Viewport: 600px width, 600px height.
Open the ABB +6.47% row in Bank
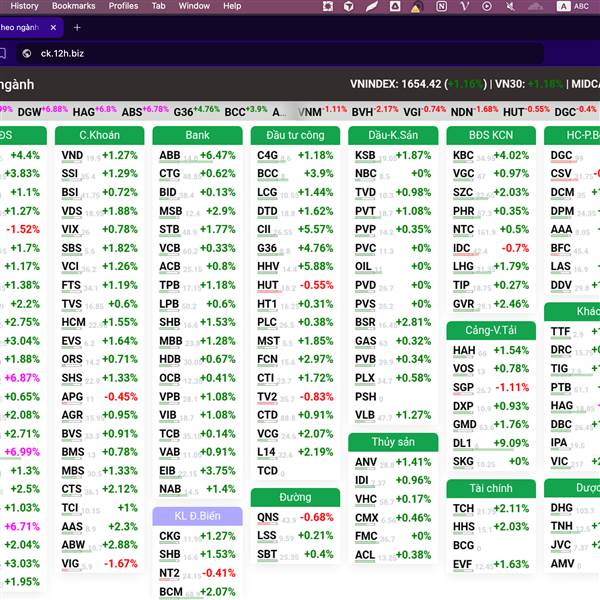(197, 156)
